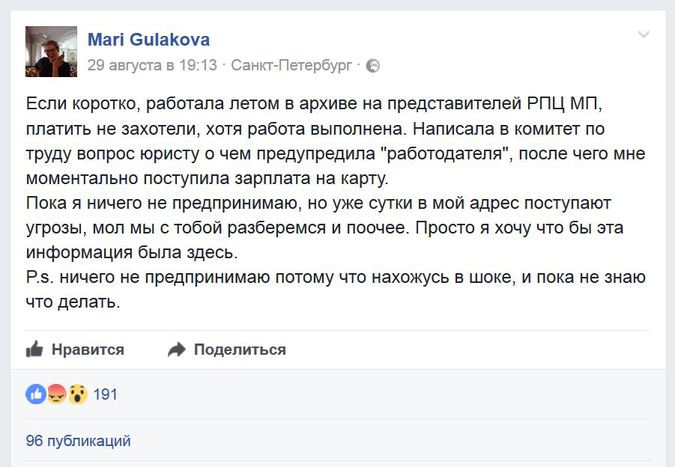
Task: Click the blue Like reaction emoji
Action: pos(36,394)
